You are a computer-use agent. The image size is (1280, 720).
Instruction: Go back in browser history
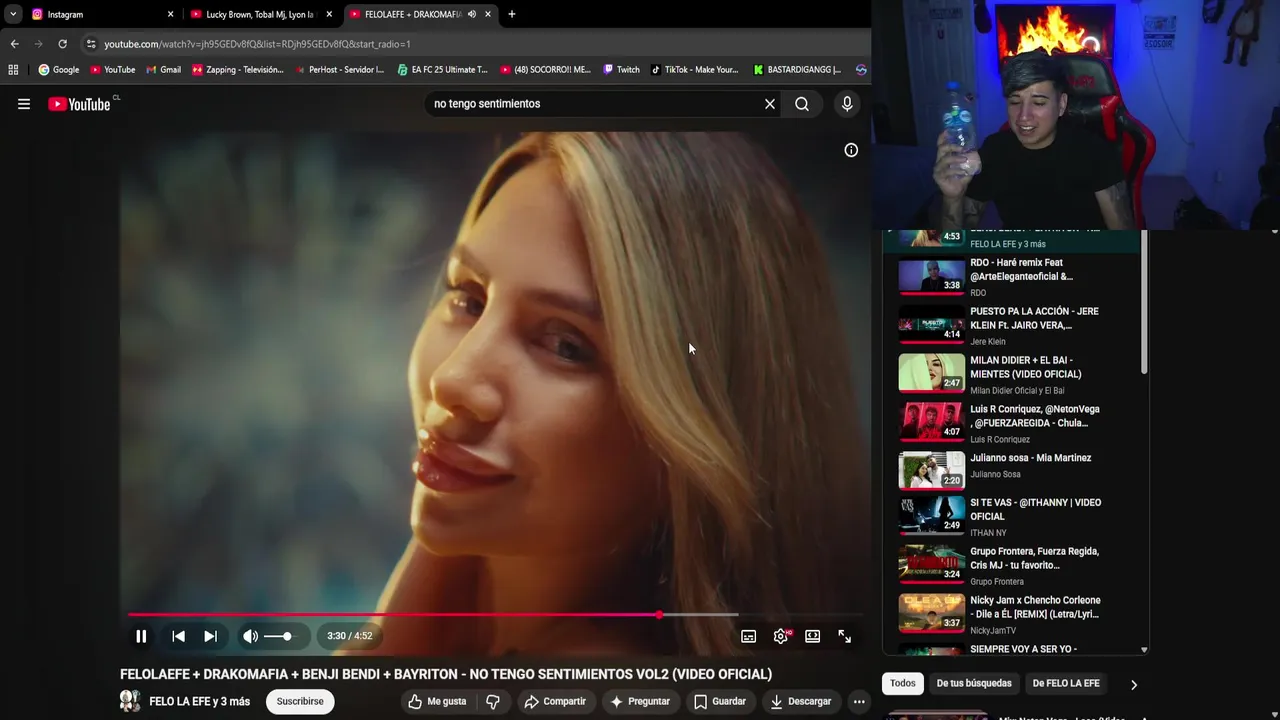click(x=14, y=44)
